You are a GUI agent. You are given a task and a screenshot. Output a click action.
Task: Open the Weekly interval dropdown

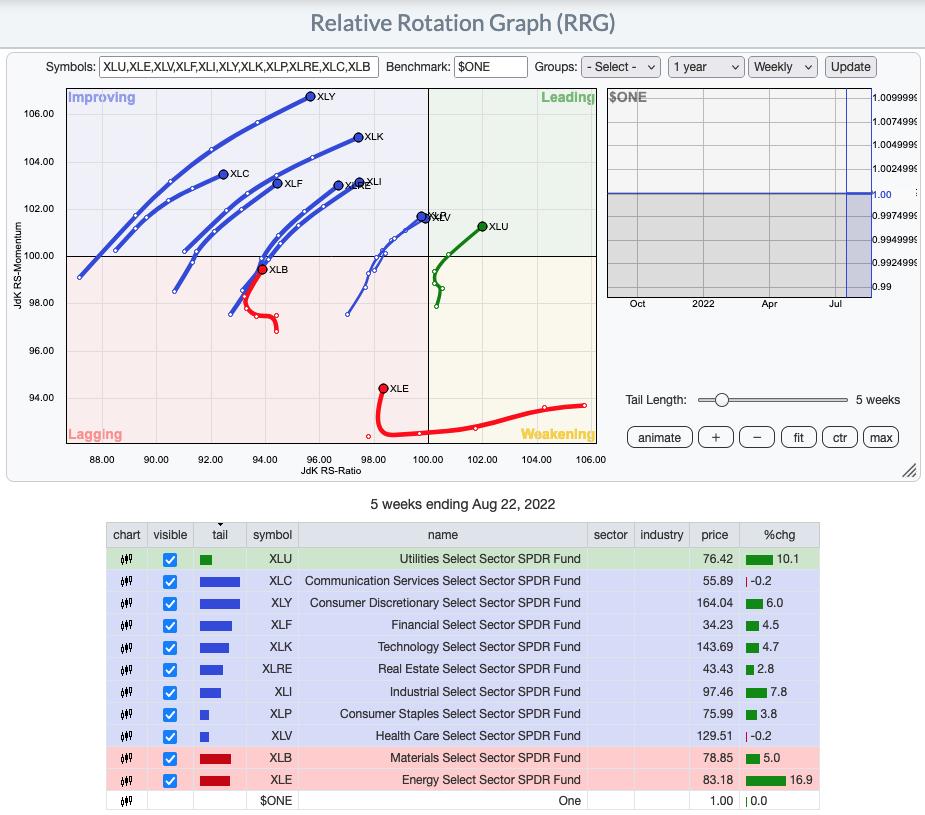pos(782,67)
